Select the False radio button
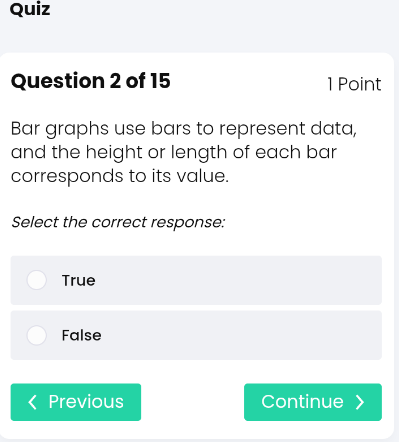 pyautogui.click(x=36, y=335)
